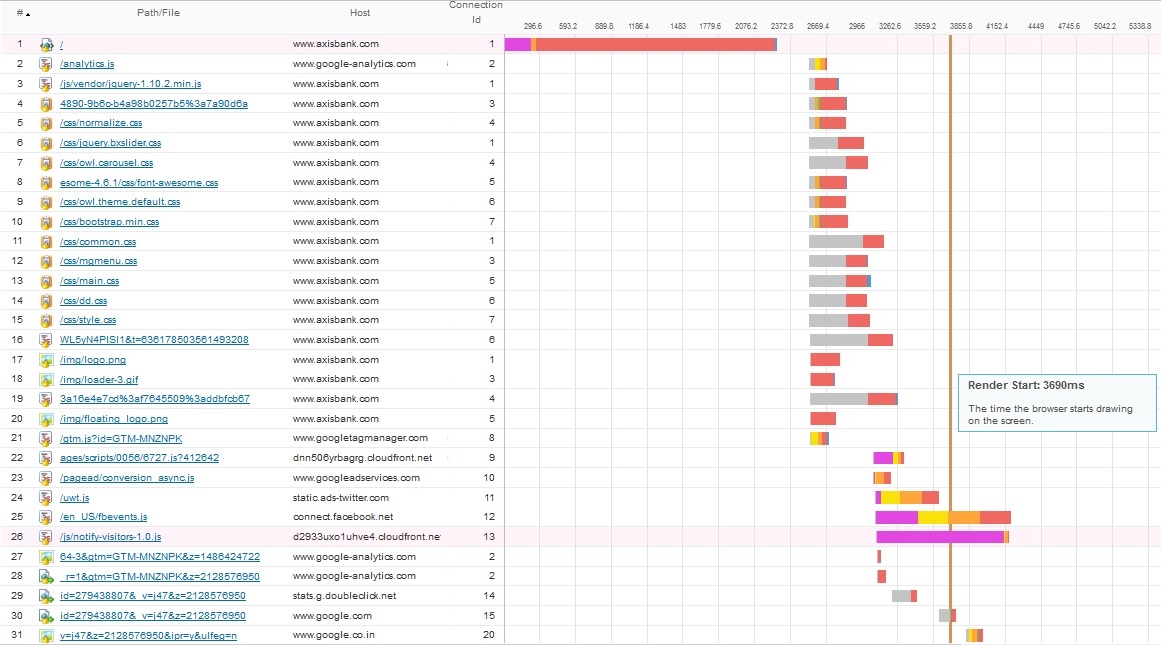This screenshot has width=1161, height=645.
Task: Click icon of row 29 doubleclick request
Action: (46, 596)
